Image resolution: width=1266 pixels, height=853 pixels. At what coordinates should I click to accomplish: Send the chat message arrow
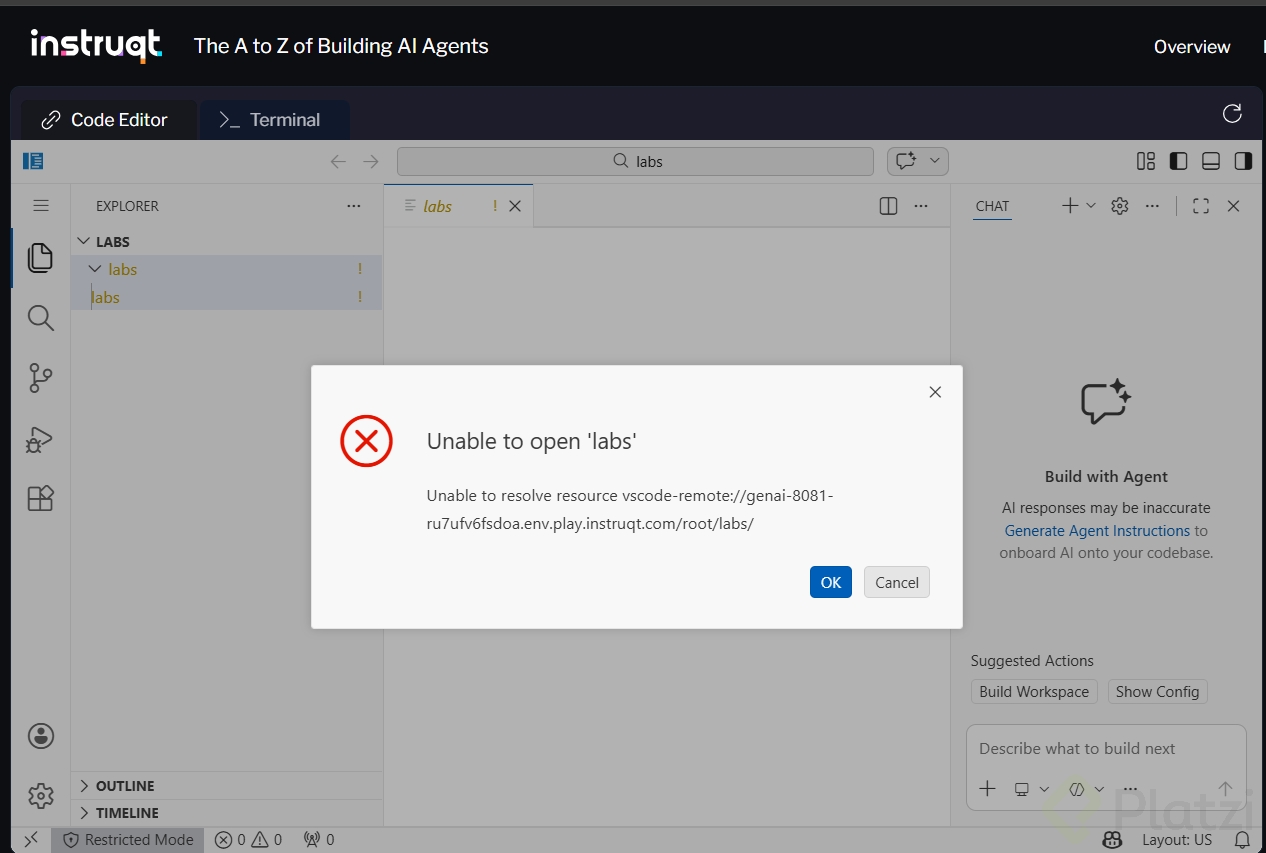tap(1226, 789)
